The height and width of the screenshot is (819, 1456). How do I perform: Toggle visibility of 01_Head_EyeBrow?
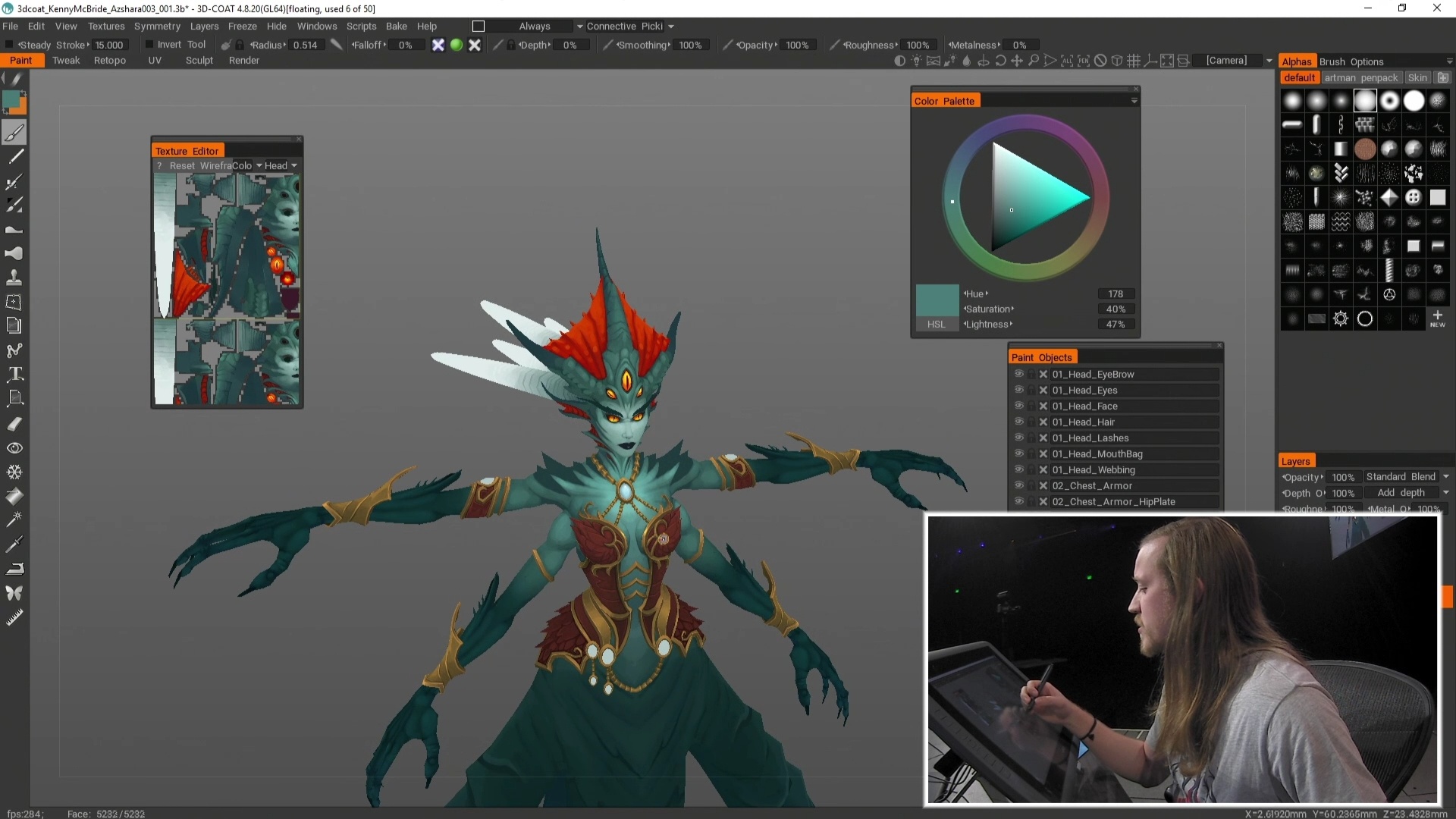1019,374
